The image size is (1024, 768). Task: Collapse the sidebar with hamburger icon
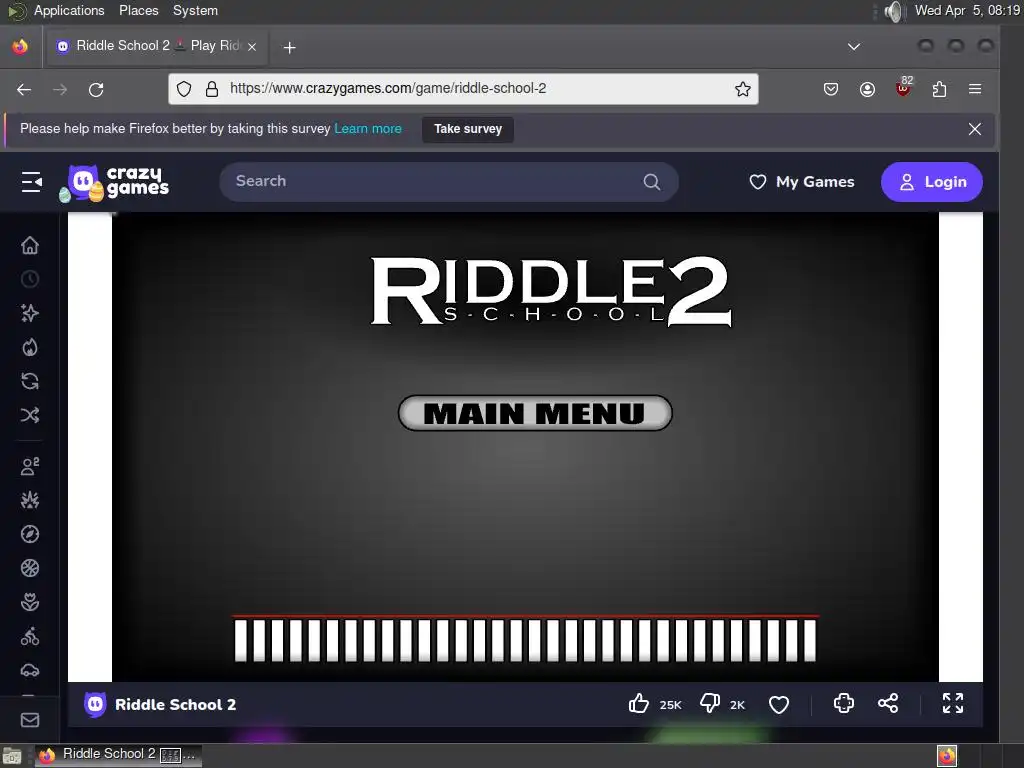[x=31, y=182]
